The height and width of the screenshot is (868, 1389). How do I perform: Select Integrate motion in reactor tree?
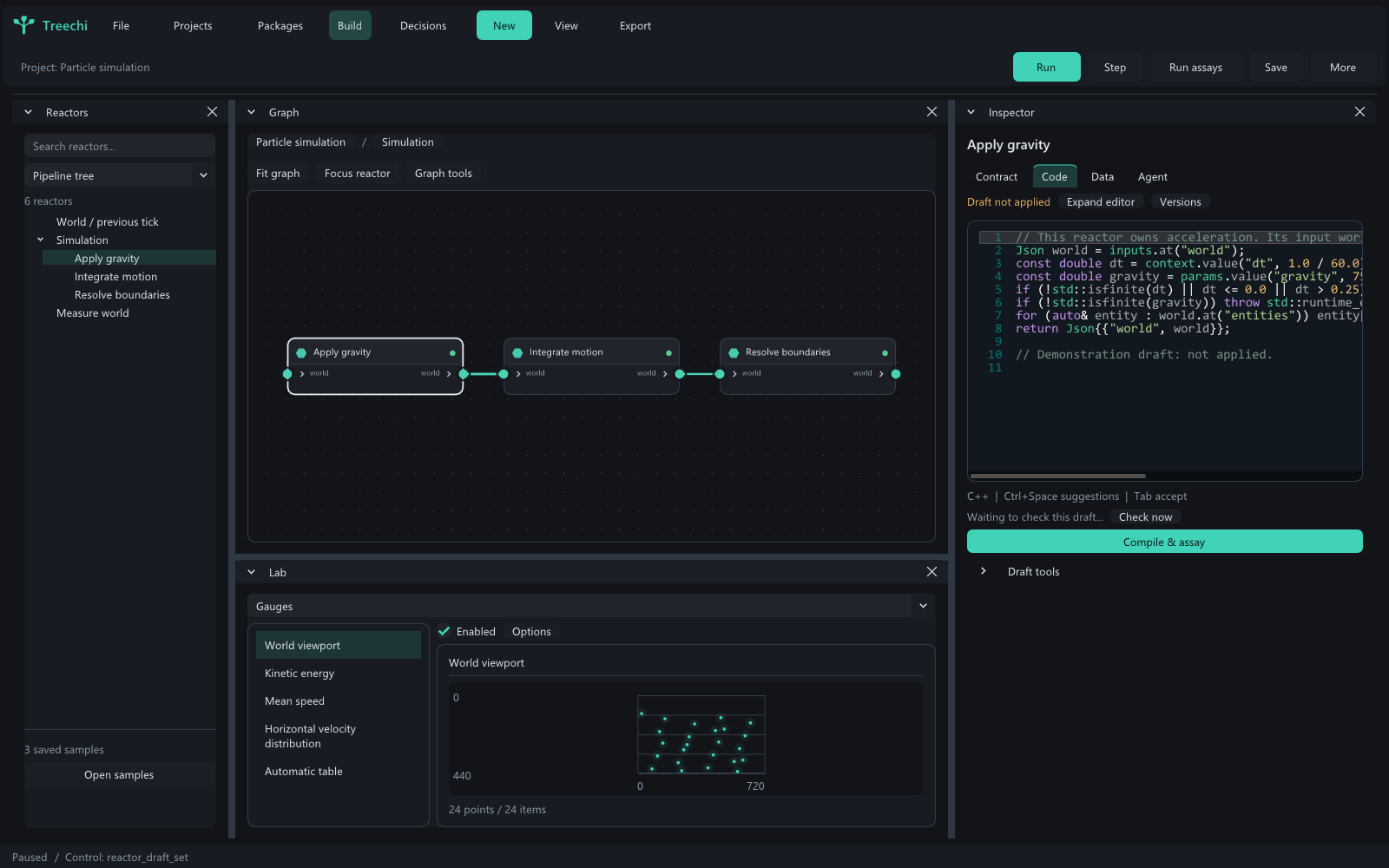click(115, 276)
